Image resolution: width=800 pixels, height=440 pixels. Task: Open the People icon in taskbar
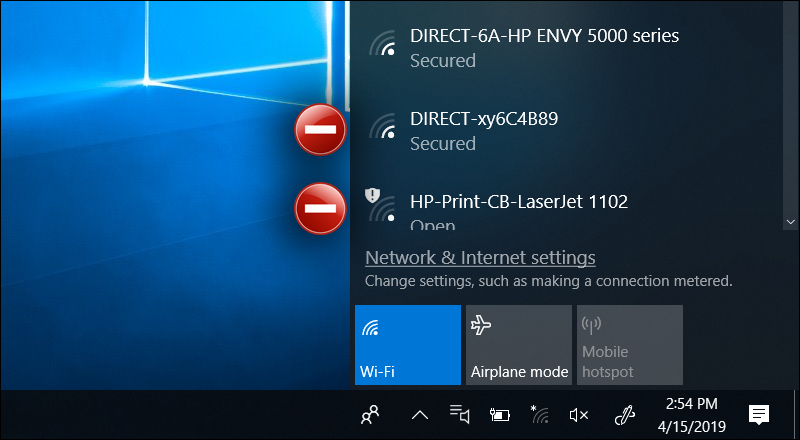coord(370,415)
